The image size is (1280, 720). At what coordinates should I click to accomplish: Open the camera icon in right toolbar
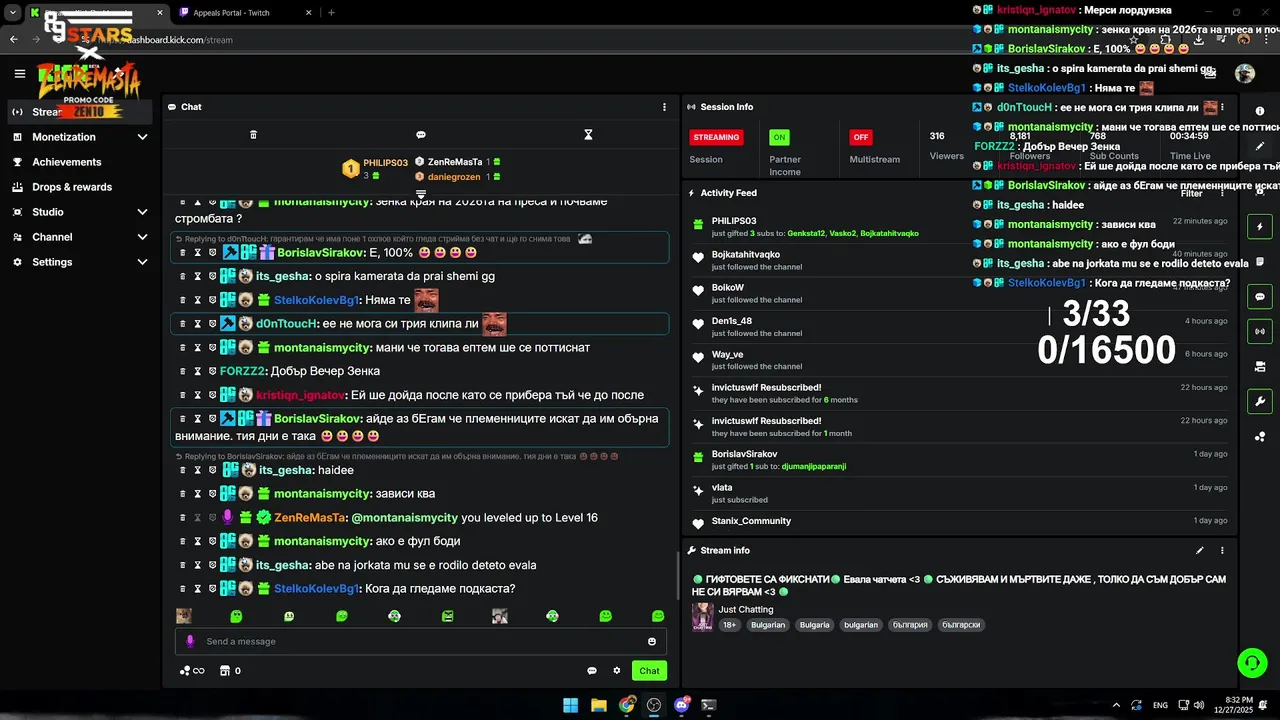[1260, 366]
